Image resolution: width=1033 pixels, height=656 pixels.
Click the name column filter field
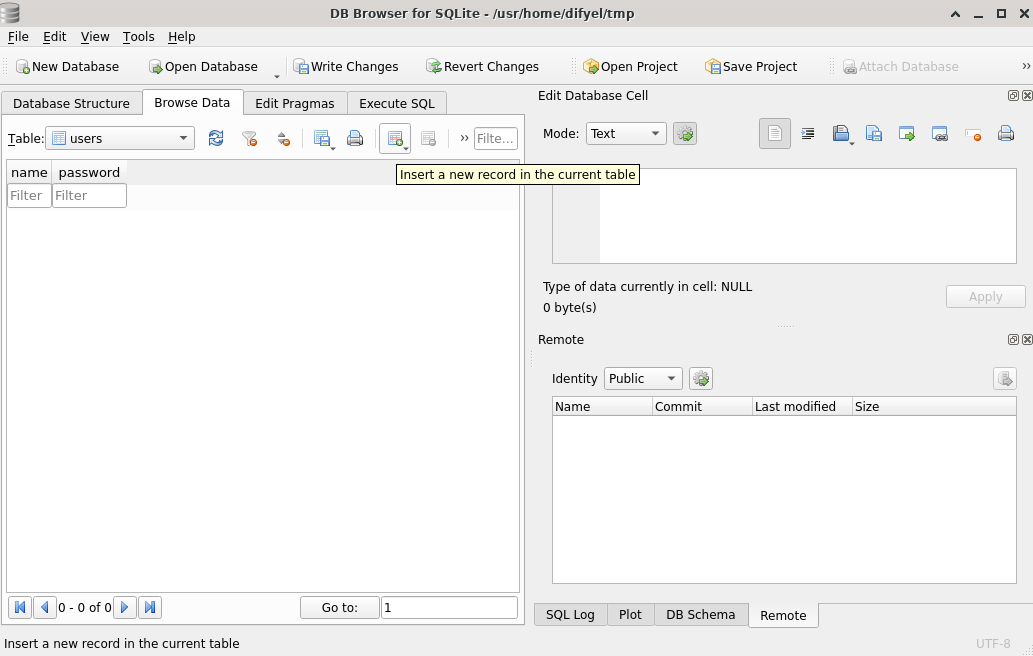coord(30,196)
